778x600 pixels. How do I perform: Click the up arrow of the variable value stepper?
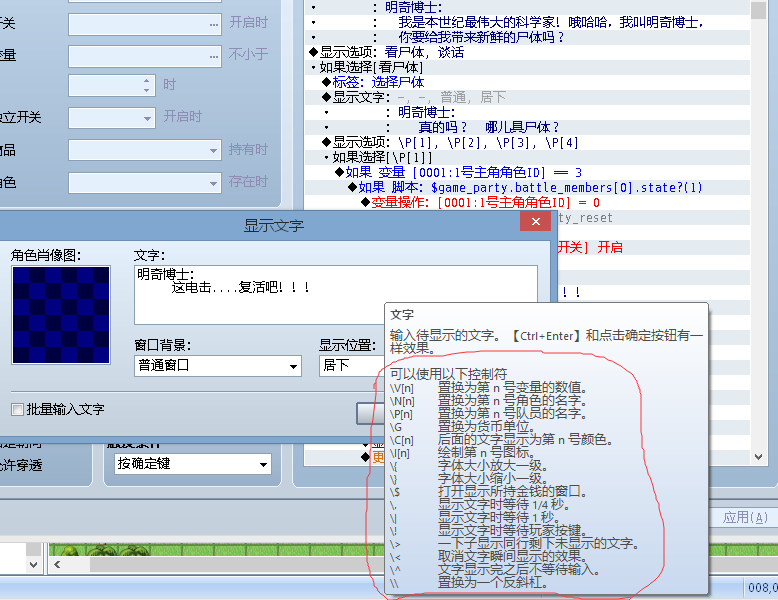coord(146,80)
